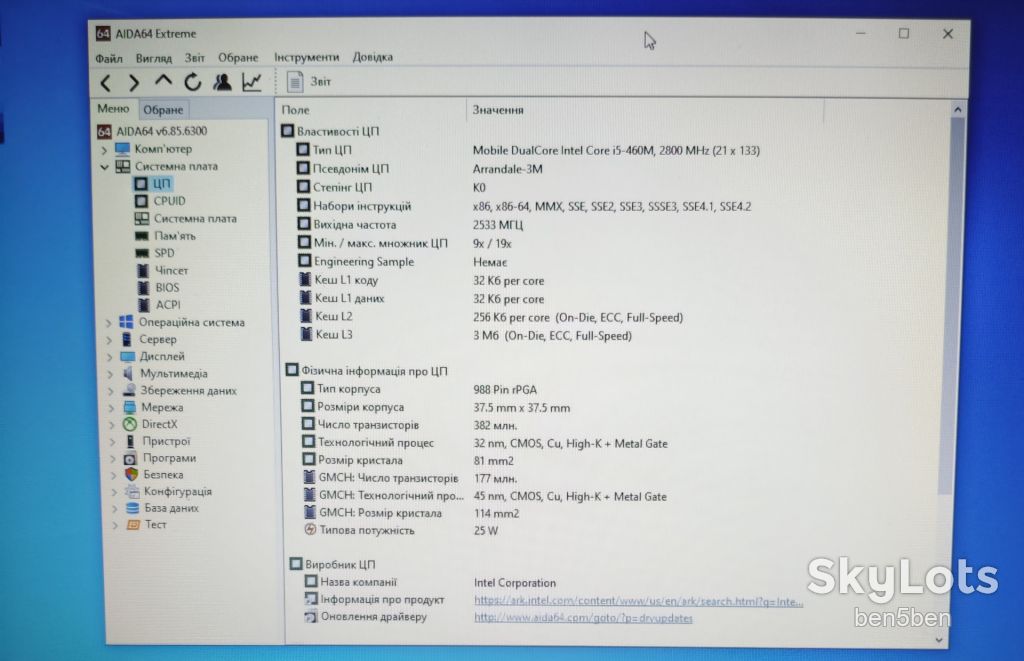Select the ЦП node in the tree
1024x661 pixels.
pyautogui.click(x=154, y=184)
